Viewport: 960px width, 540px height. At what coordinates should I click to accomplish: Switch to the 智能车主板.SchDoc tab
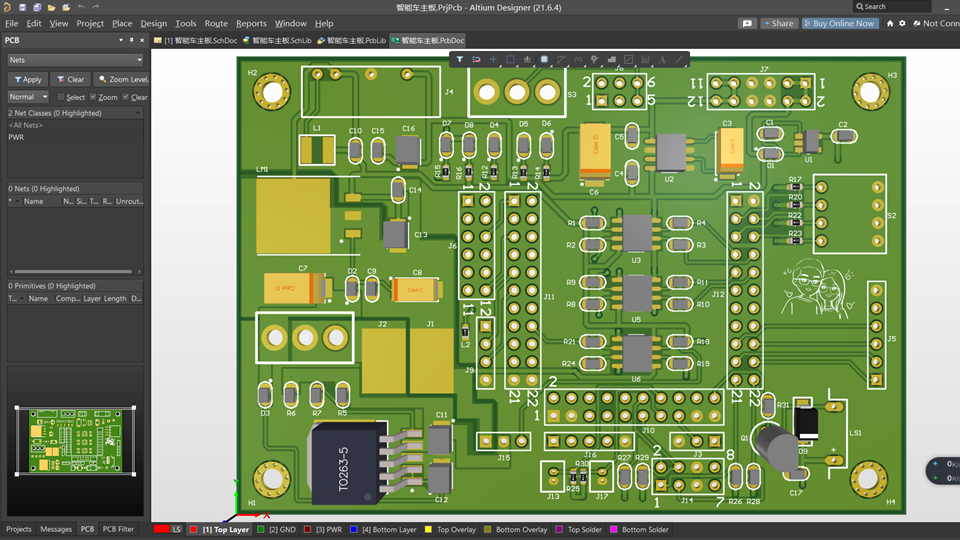point(195,40)
